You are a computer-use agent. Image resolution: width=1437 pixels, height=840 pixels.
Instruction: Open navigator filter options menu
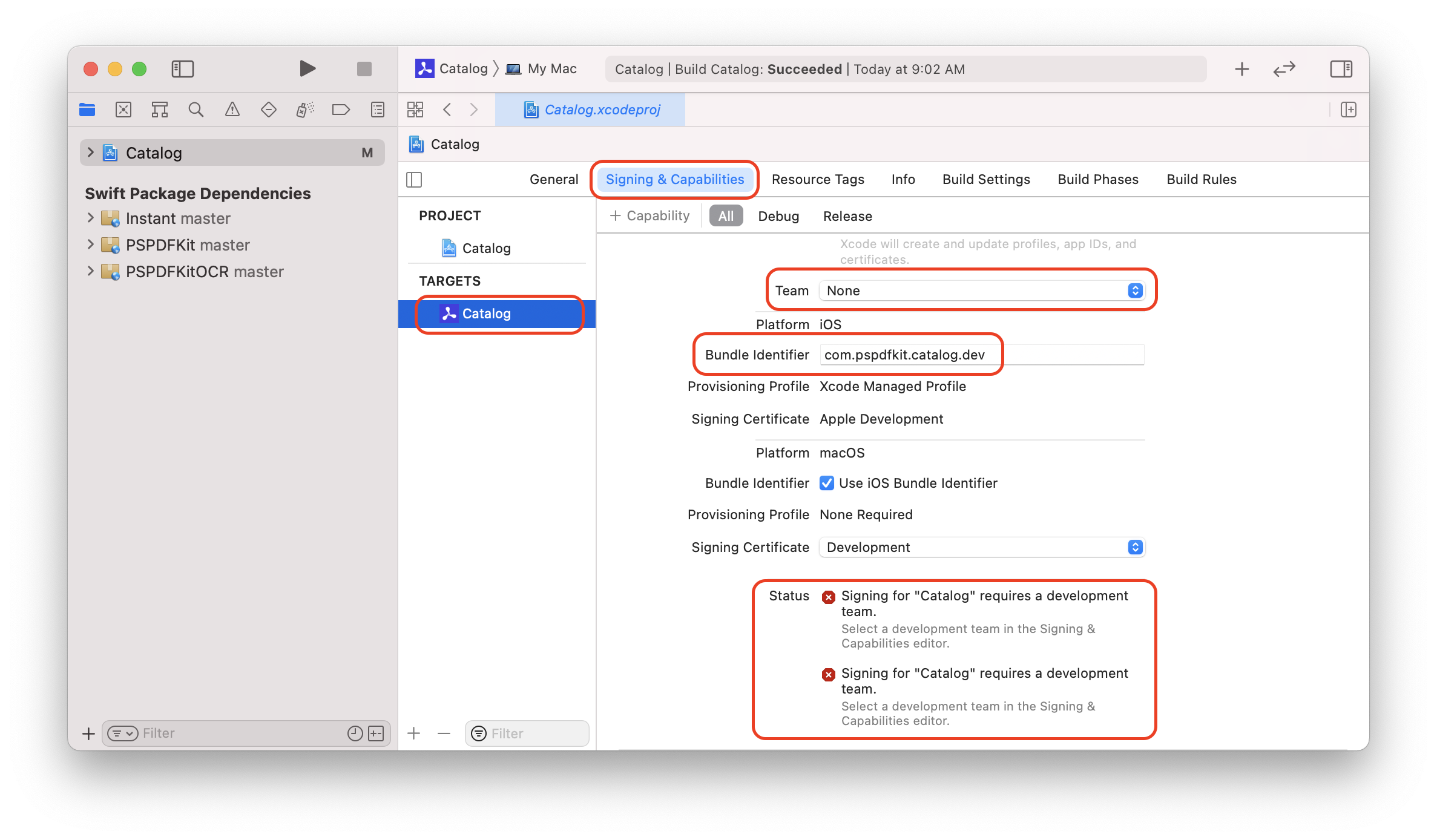123,733
